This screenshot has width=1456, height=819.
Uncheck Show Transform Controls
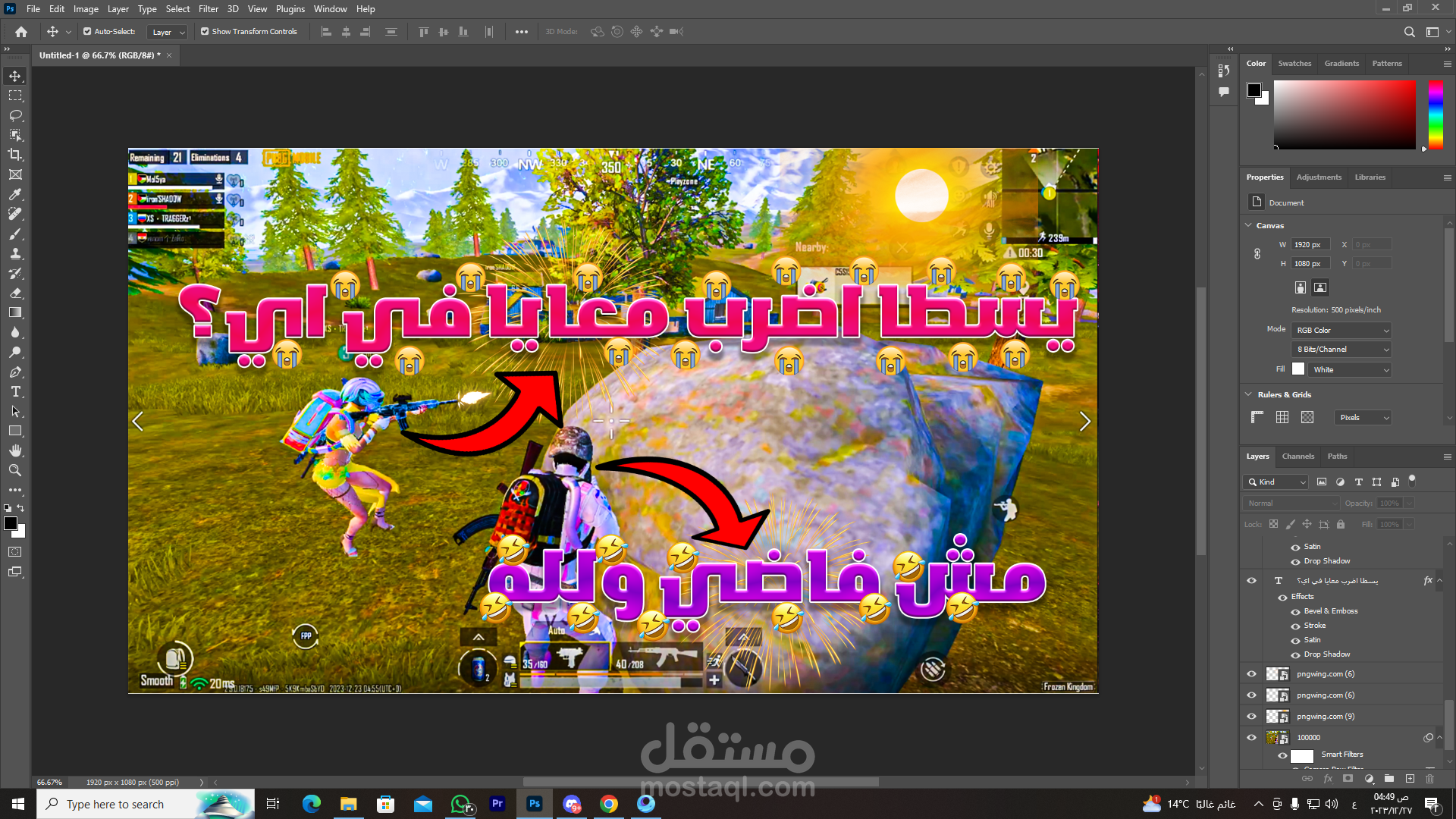[205, 32]
